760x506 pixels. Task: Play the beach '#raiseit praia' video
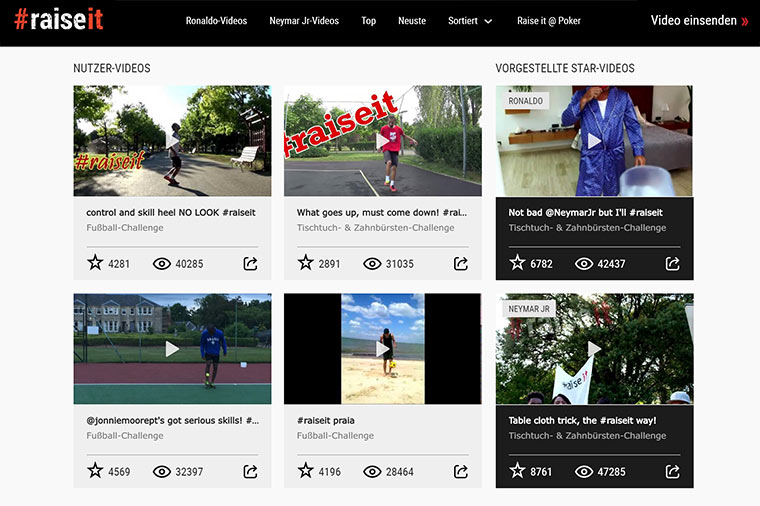coord(383,348)
